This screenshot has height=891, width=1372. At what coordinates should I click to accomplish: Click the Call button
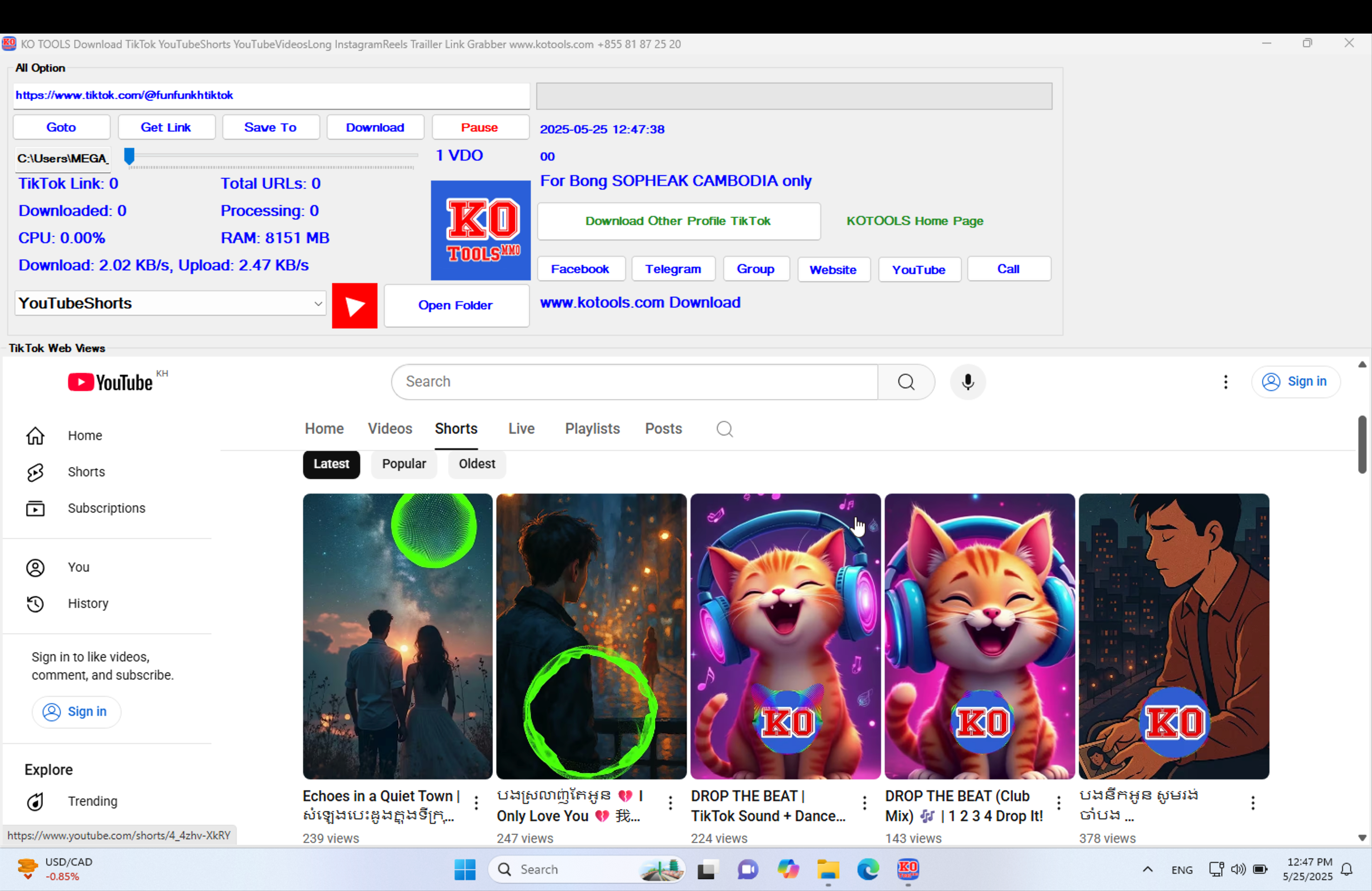1009,269
